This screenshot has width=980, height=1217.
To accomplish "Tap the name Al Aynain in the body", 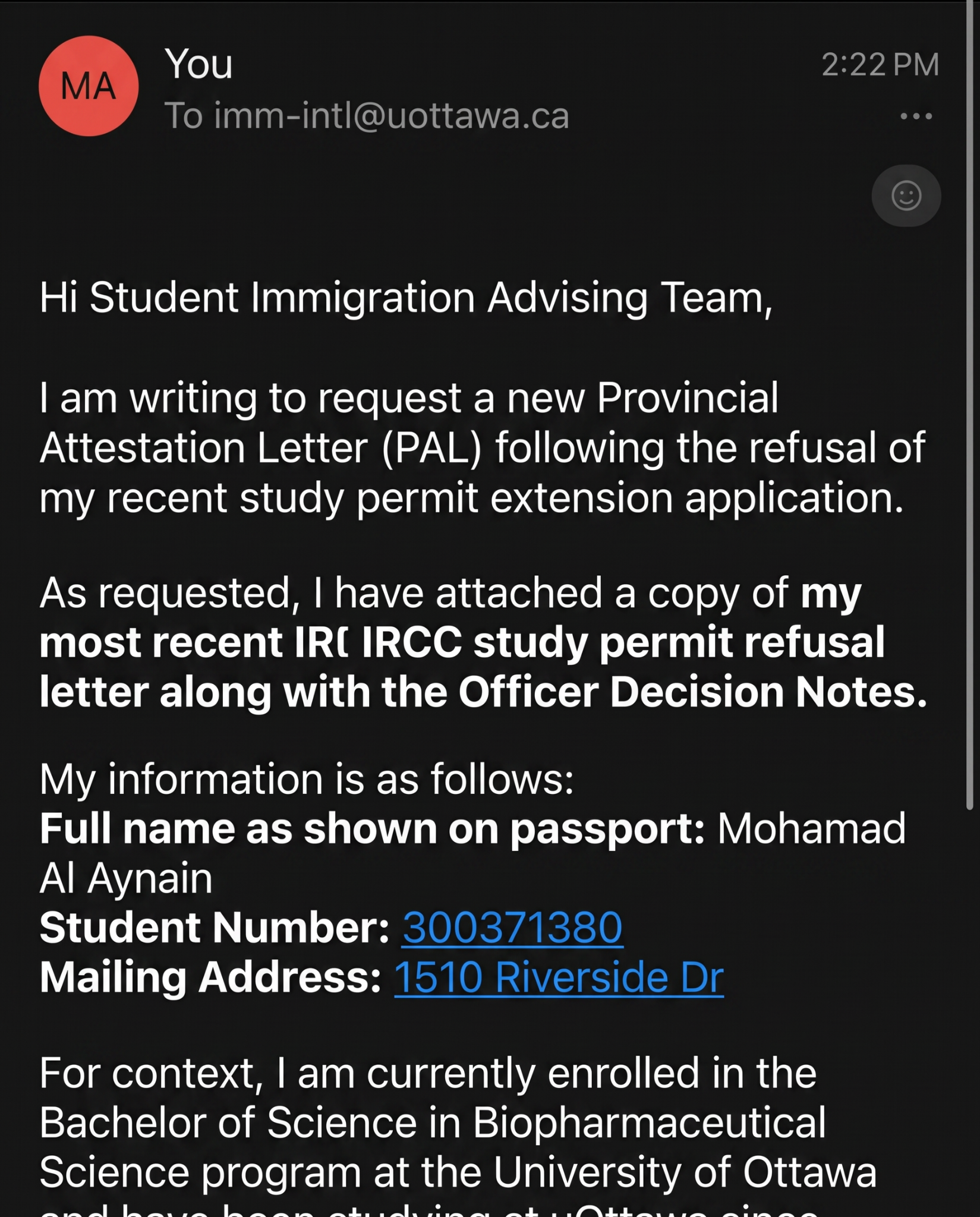I will (x=126, y=878).
